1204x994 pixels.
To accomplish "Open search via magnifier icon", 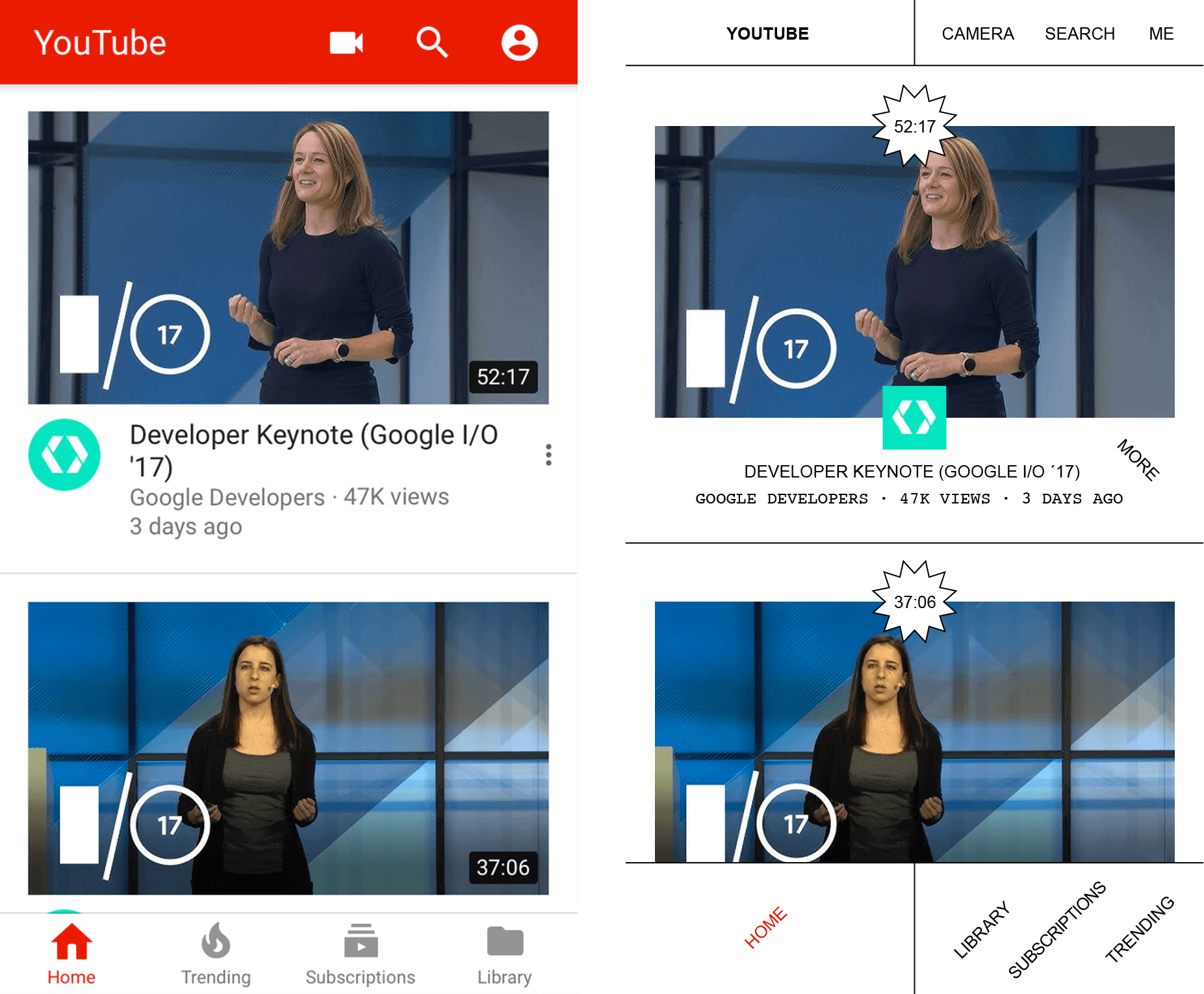I will tap(432, 43).
